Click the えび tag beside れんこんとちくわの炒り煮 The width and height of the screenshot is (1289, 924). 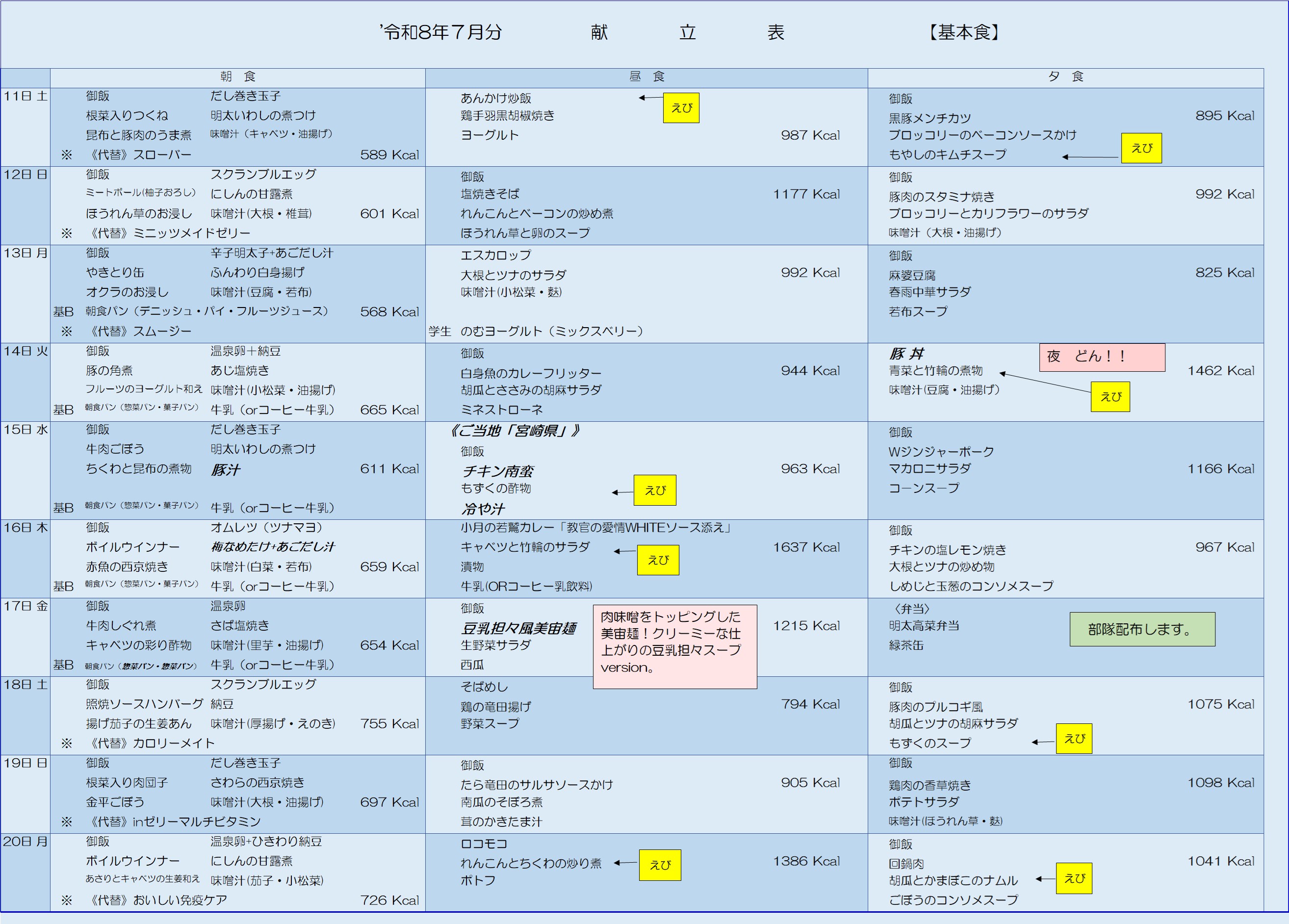[660, 865]
